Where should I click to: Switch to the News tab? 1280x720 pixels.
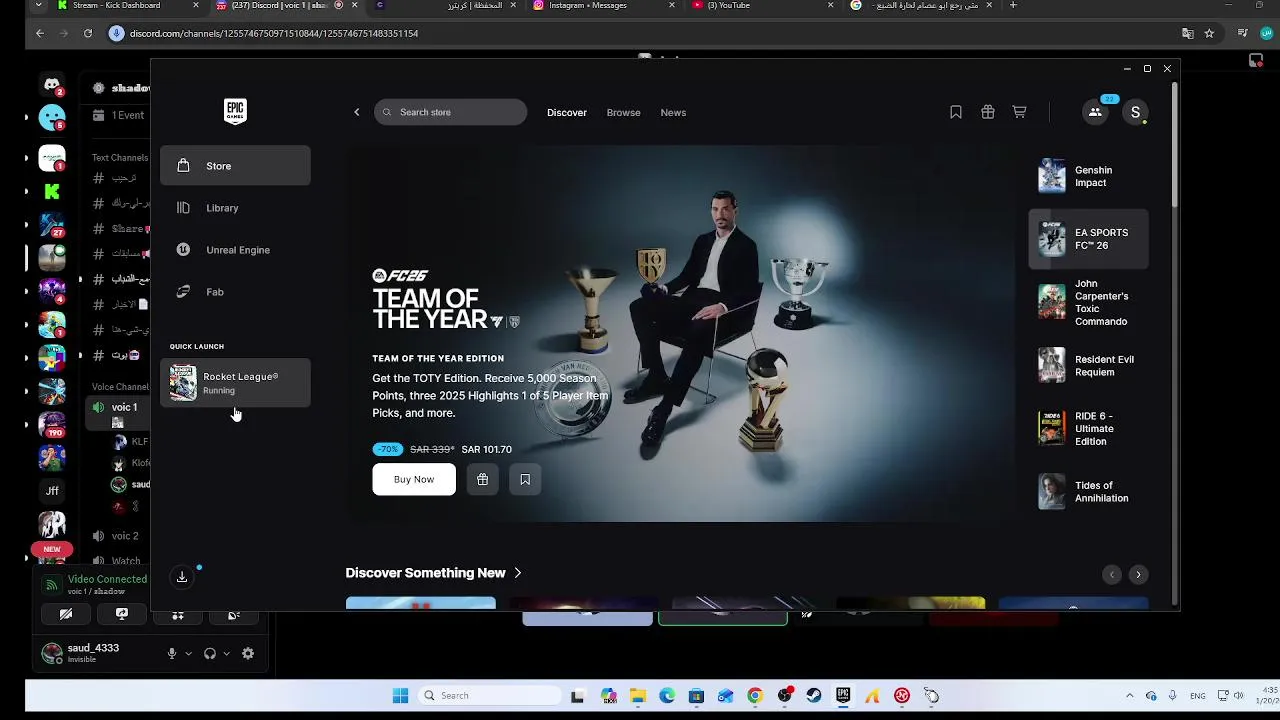click(x=673, y=112)
